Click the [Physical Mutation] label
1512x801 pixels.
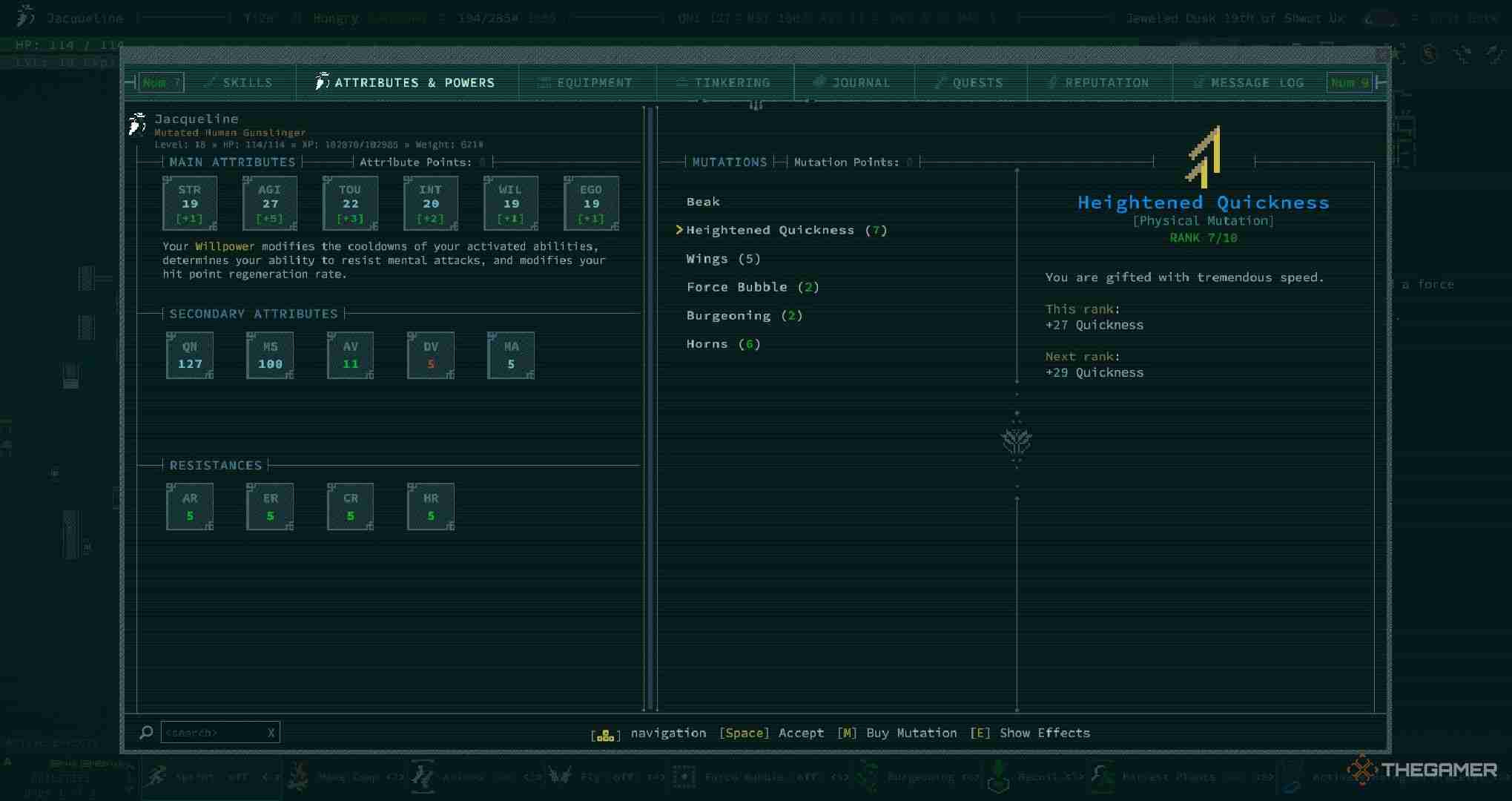coord(1203,221)
